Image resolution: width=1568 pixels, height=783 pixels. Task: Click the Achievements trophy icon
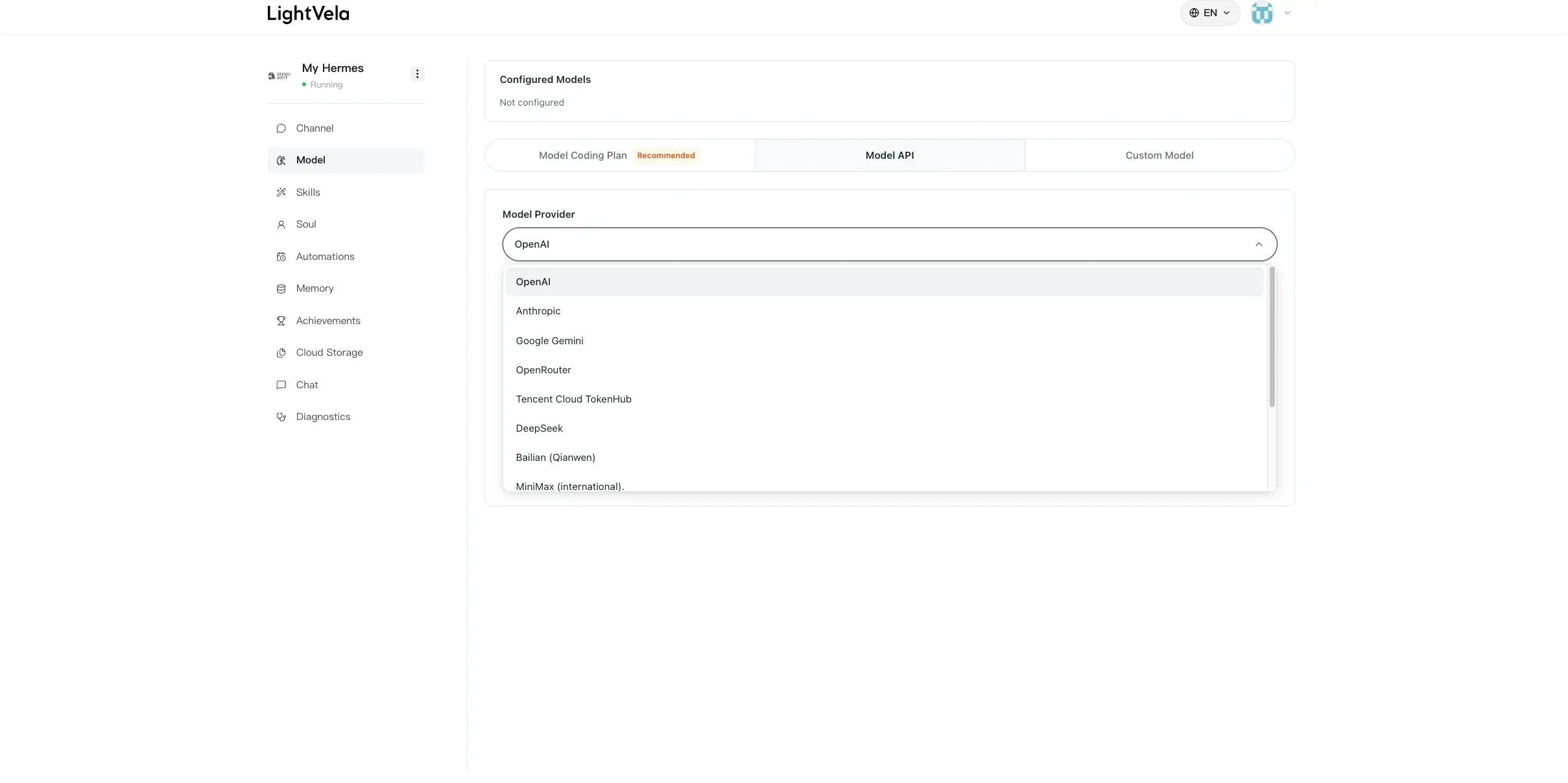click(x=281, y=321)
